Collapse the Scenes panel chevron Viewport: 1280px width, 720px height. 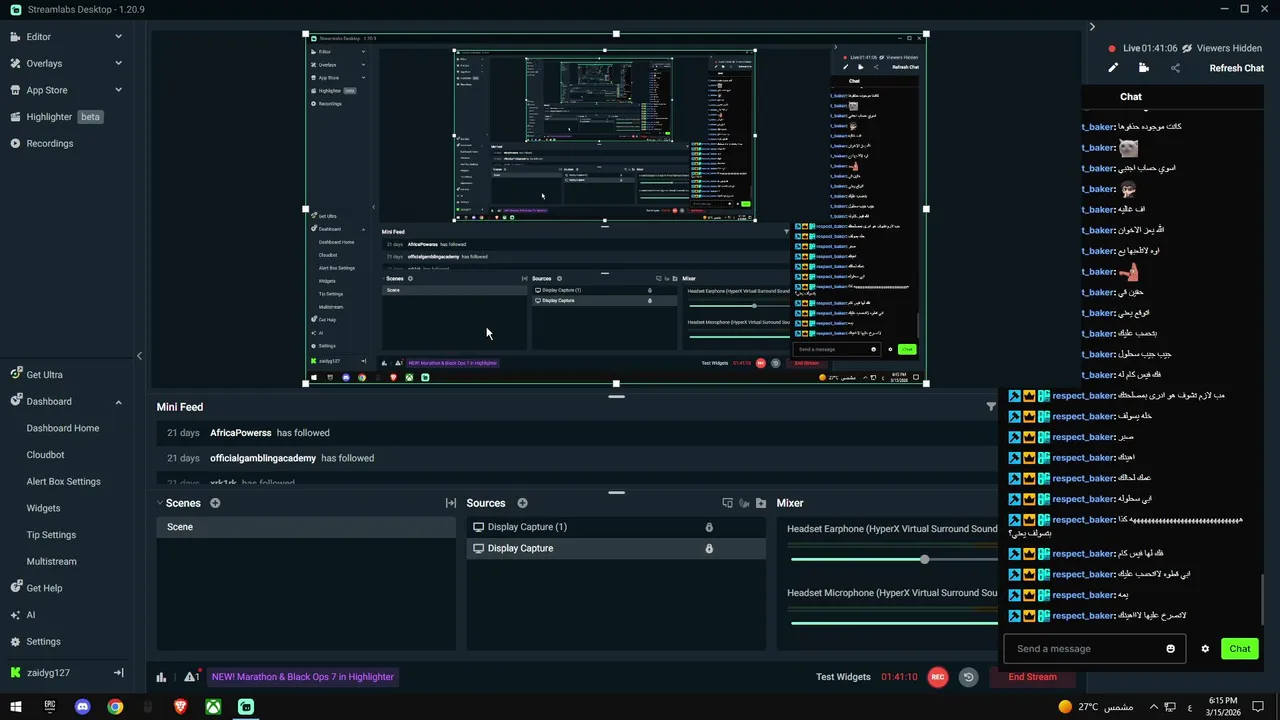tap(160, 504)
